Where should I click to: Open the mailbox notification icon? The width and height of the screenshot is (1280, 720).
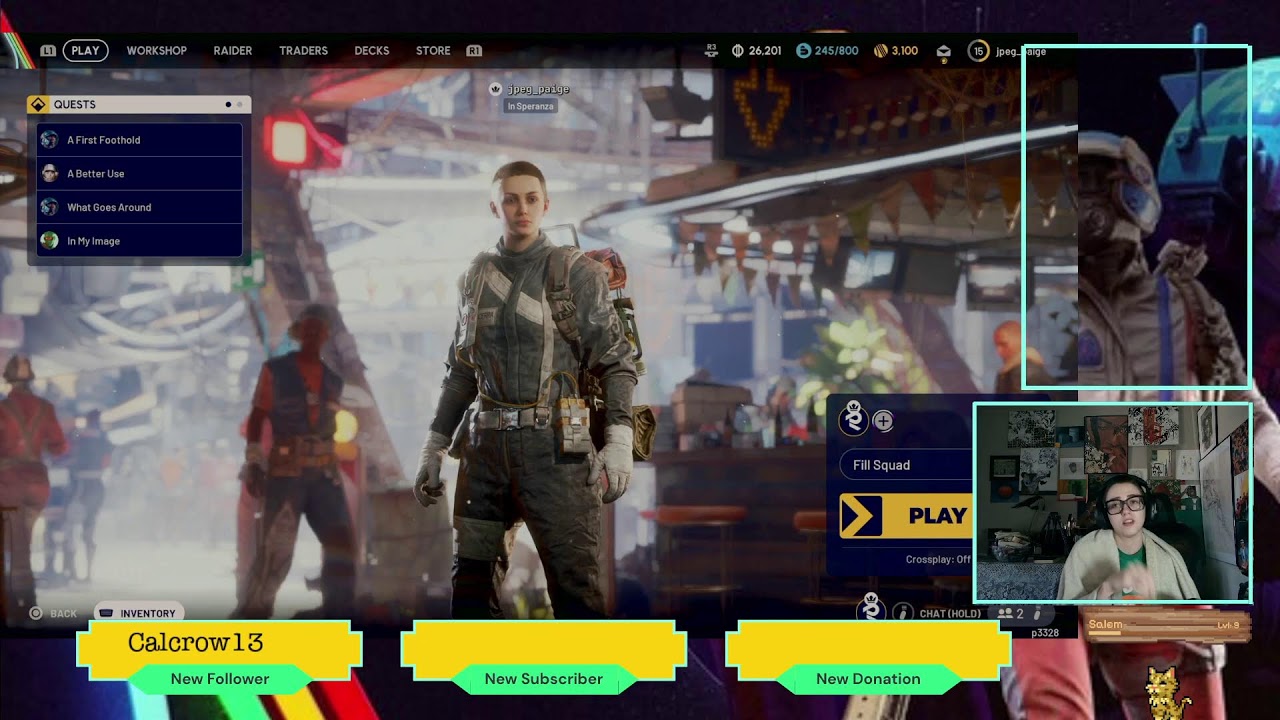[x=943, y=51]
